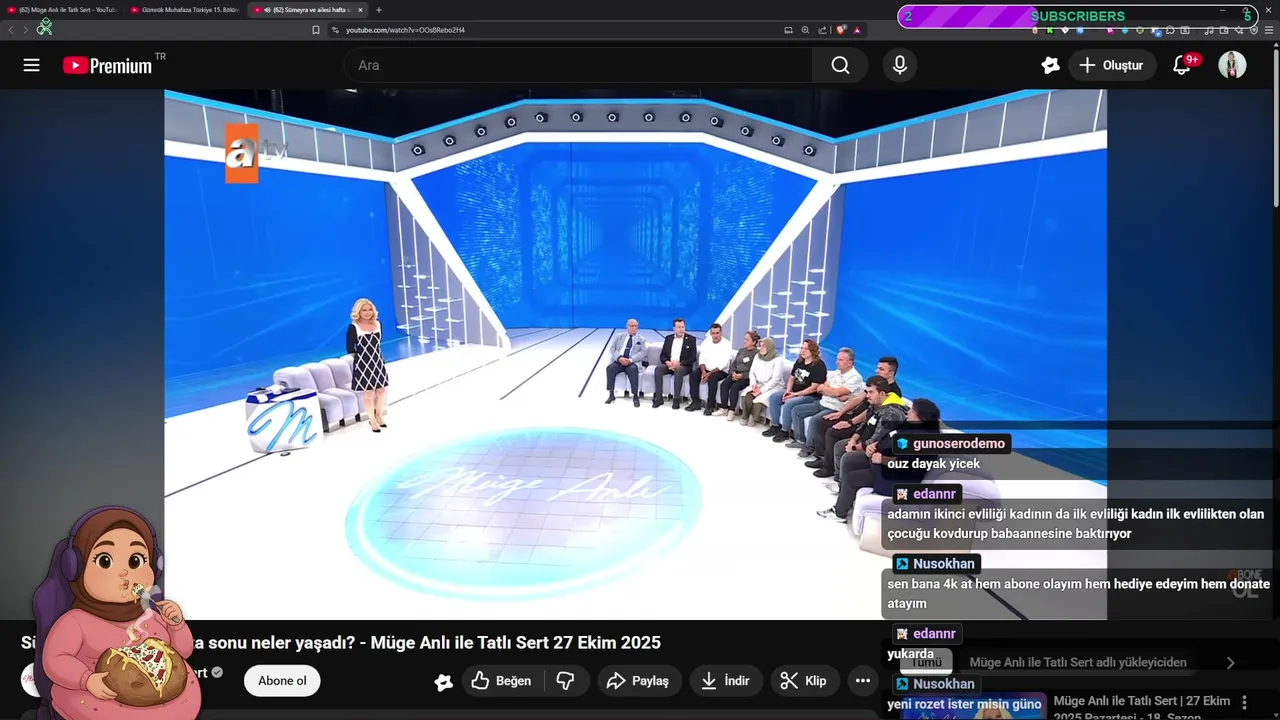This screenshot has height=720, width=1280.
Task: Share the video via Paylaş
Action: pos(639,681)
